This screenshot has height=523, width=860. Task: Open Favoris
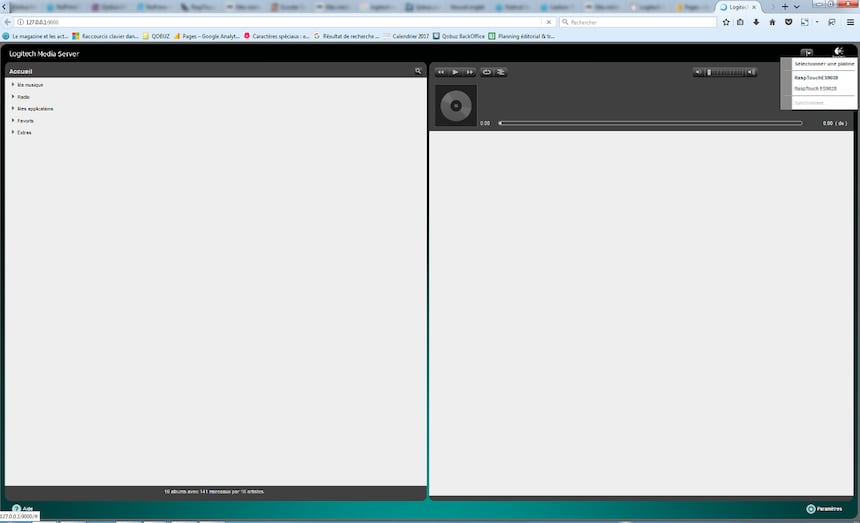[x=25, y=121]
